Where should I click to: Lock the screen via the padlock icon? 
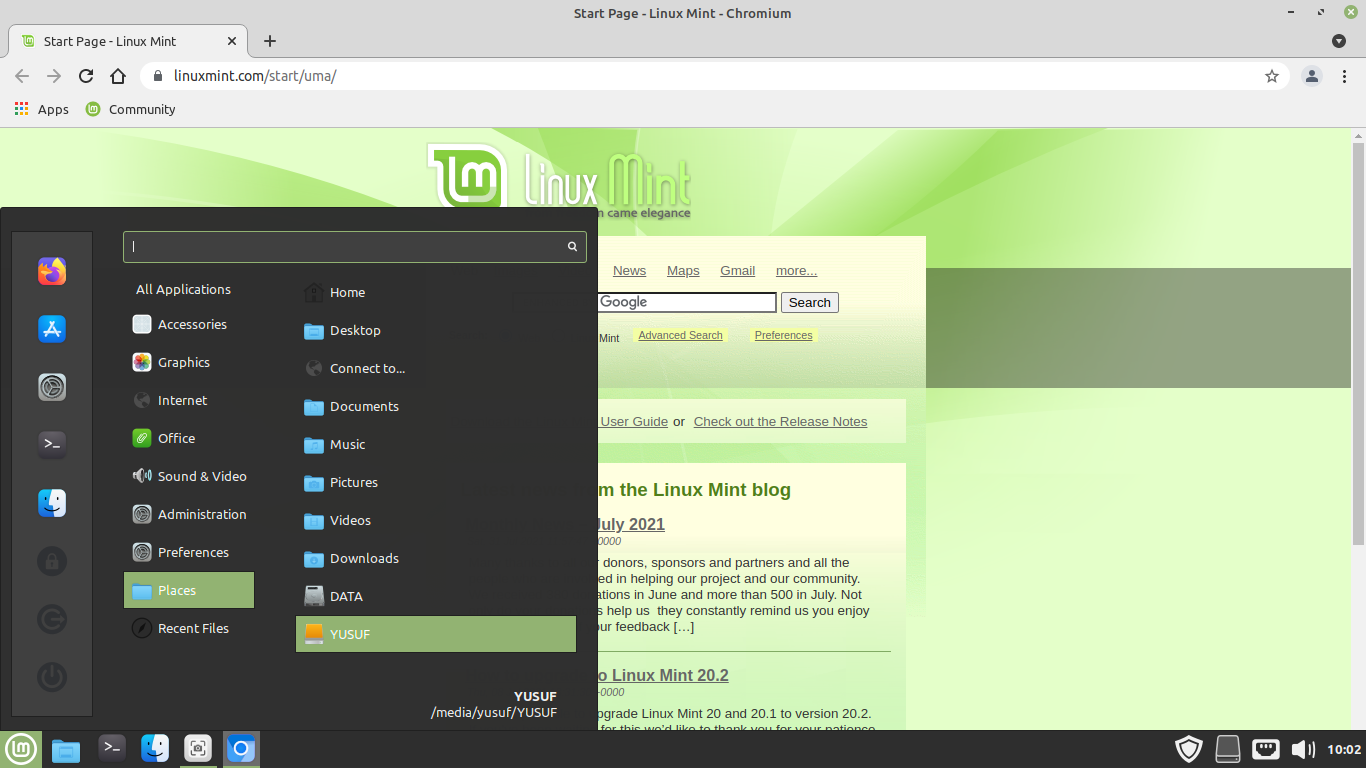click(52, 561)
